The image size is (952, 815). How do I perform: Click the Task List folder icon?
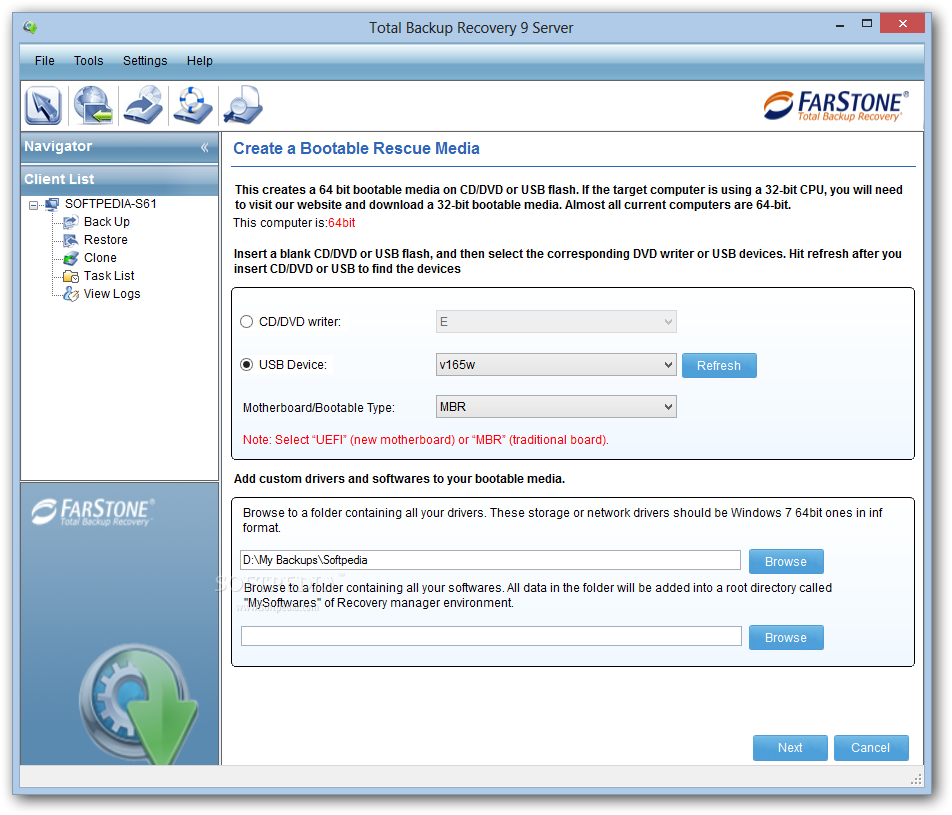pos(71,276)
